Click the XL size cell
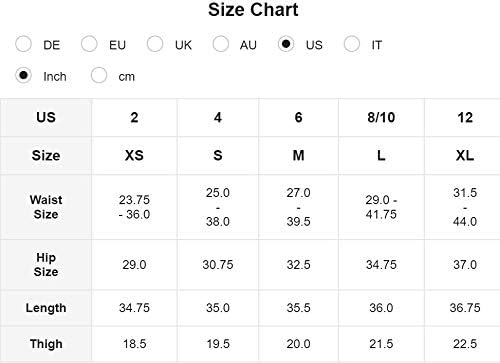 (x=465, y=155)
